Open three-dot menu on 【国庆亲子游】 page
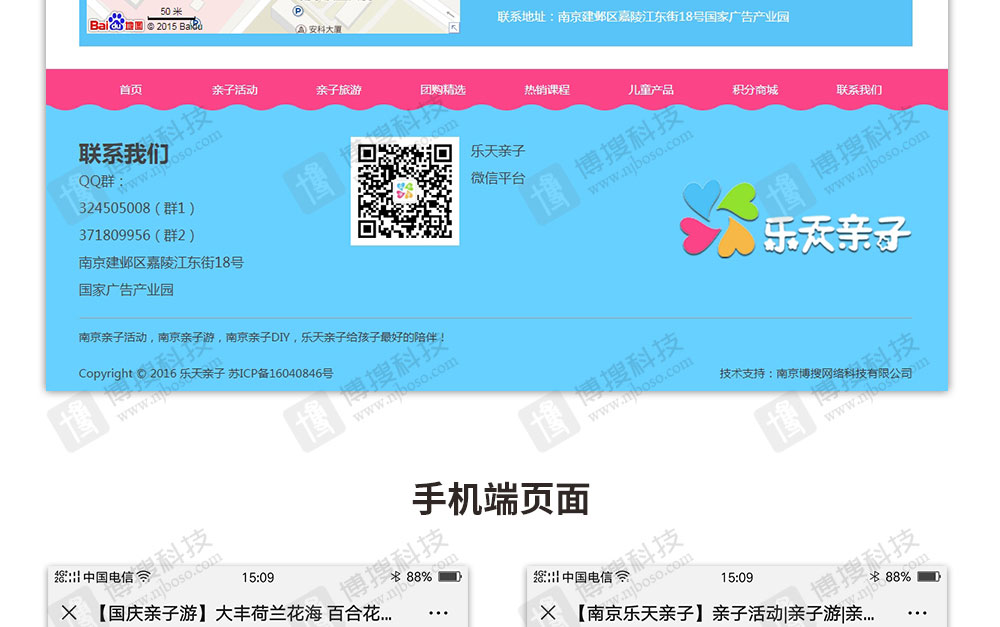 click(x=438, y=613)
